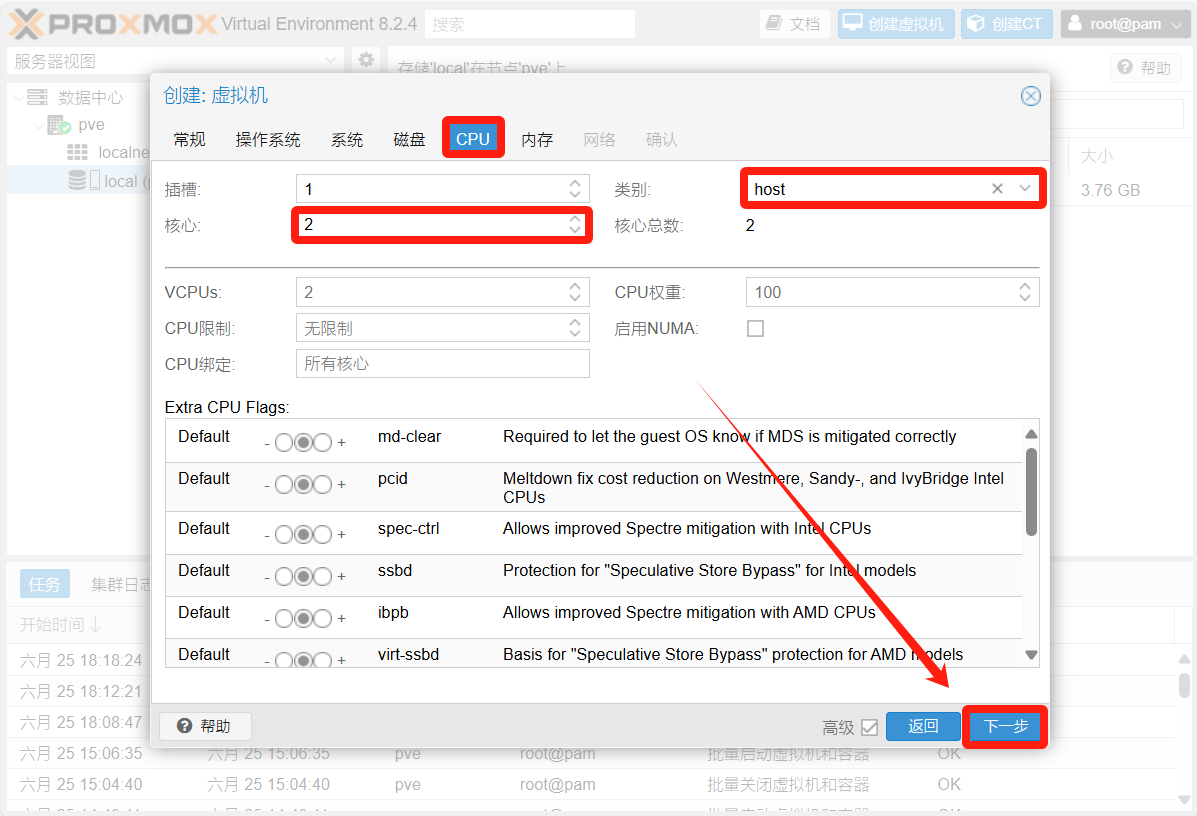Viewport: 1197px width, 816px height.
Task: Click the 帮助 help button in dialog
Action: (205, 726)
